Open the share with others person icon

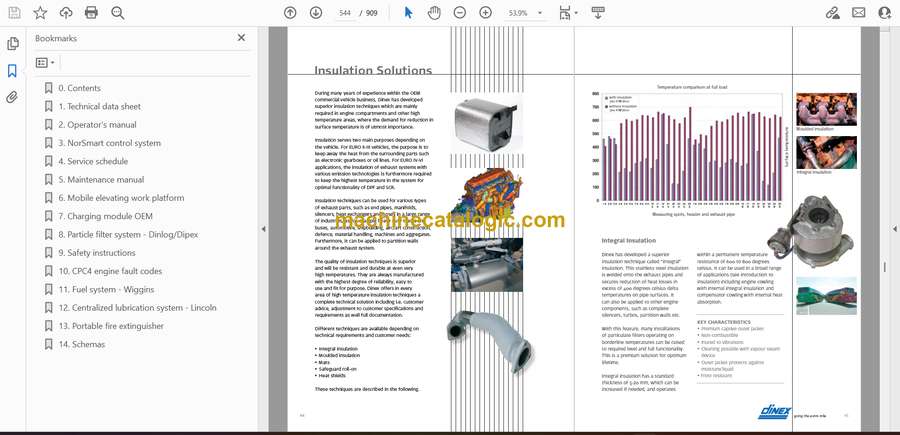tap(885, 13)
